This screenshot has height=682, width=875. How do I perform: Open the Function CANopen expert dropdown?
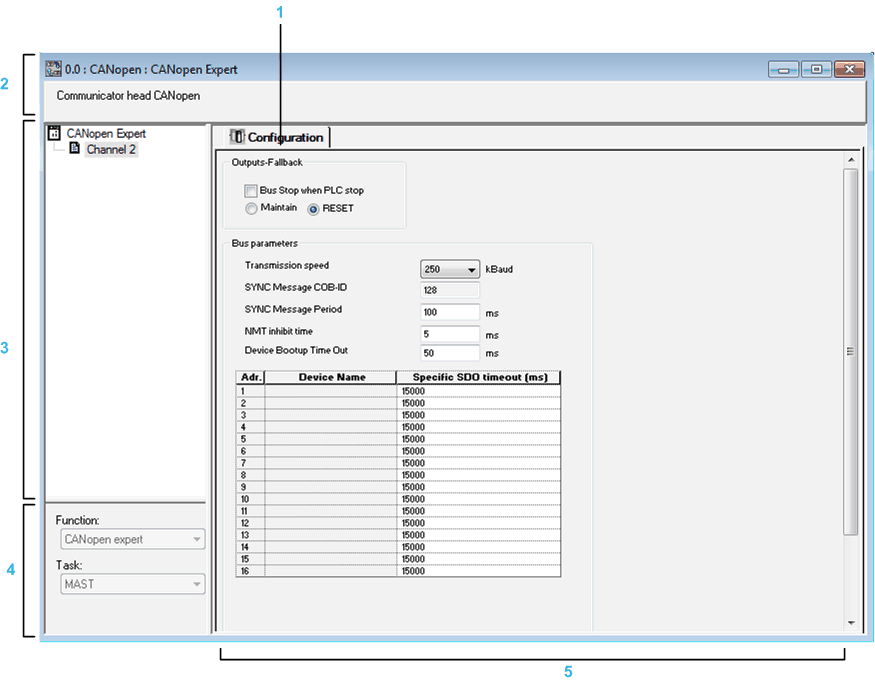(x=132, y=539)
